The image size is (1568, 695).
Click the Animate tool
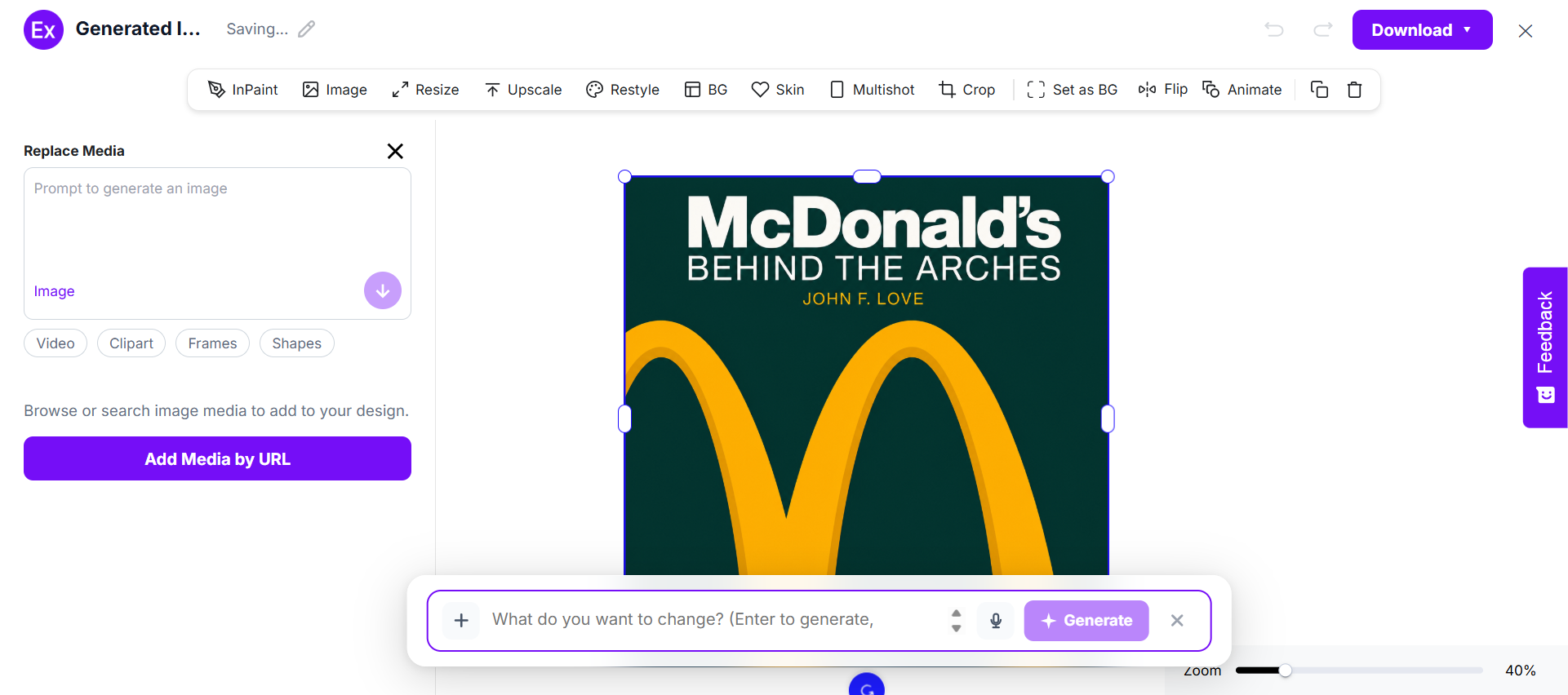pyautogui.click(x=1242, y=90)
